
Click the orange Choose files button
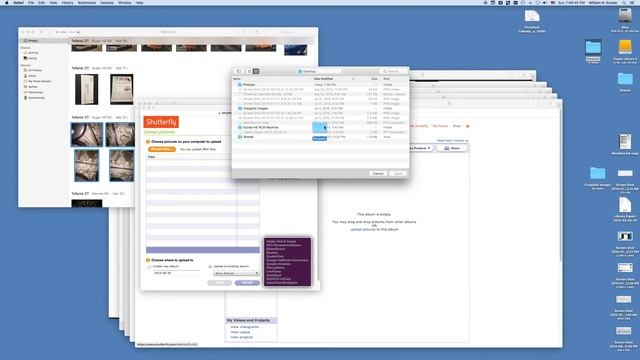162,149
